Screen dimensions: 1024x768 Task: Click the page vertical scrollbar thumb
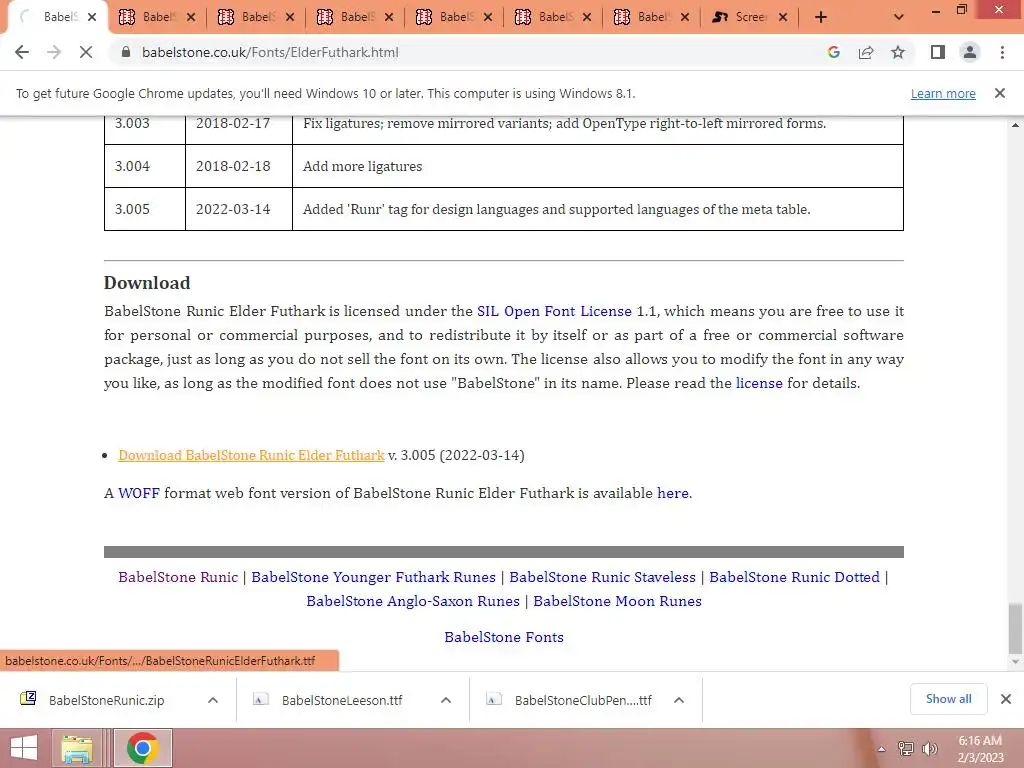pos(1015,628)
